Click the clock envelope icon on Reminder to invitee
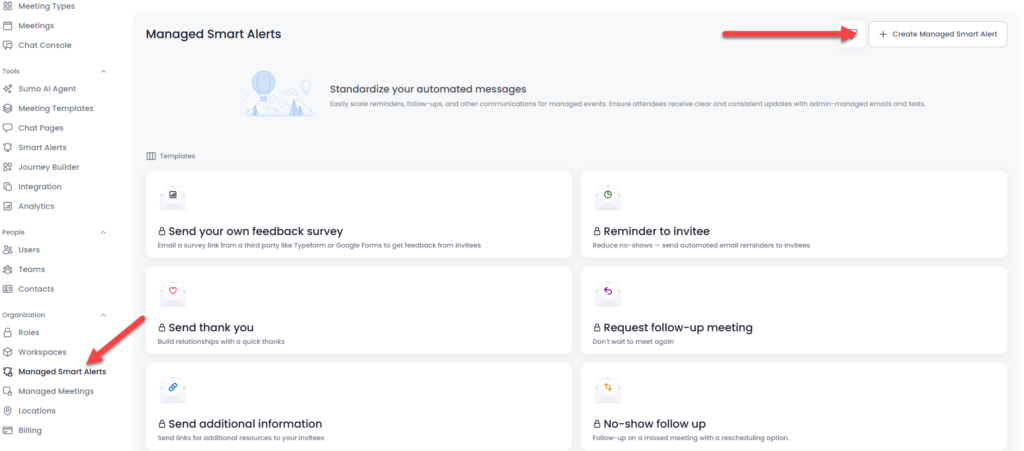1024x451 pixels. click(607, 196)
